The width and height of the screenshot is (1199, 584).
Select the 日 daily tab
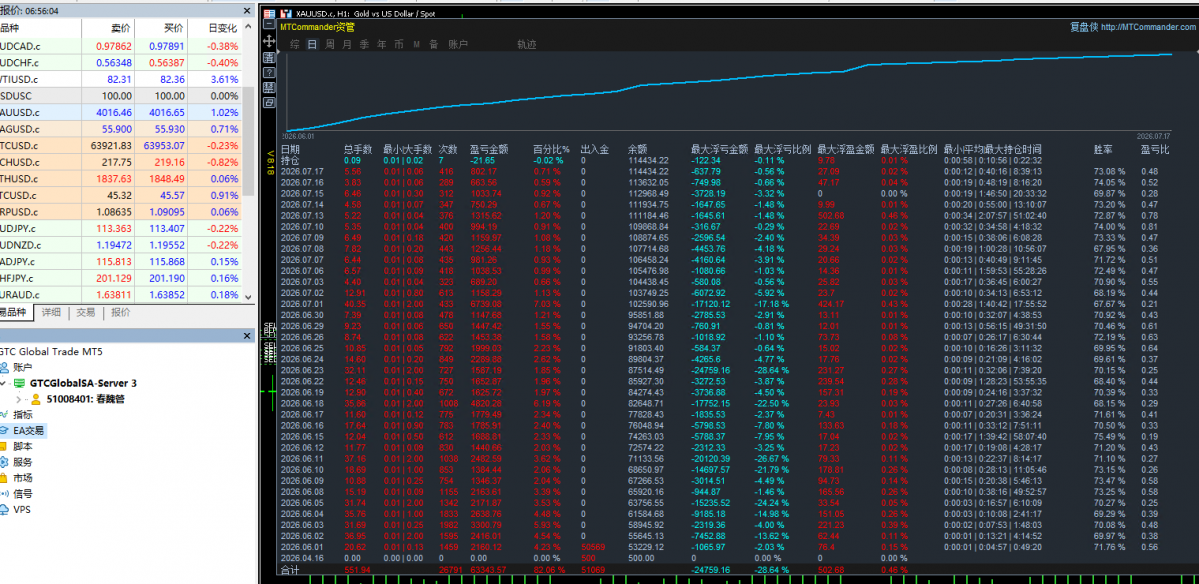coord(312,44)
